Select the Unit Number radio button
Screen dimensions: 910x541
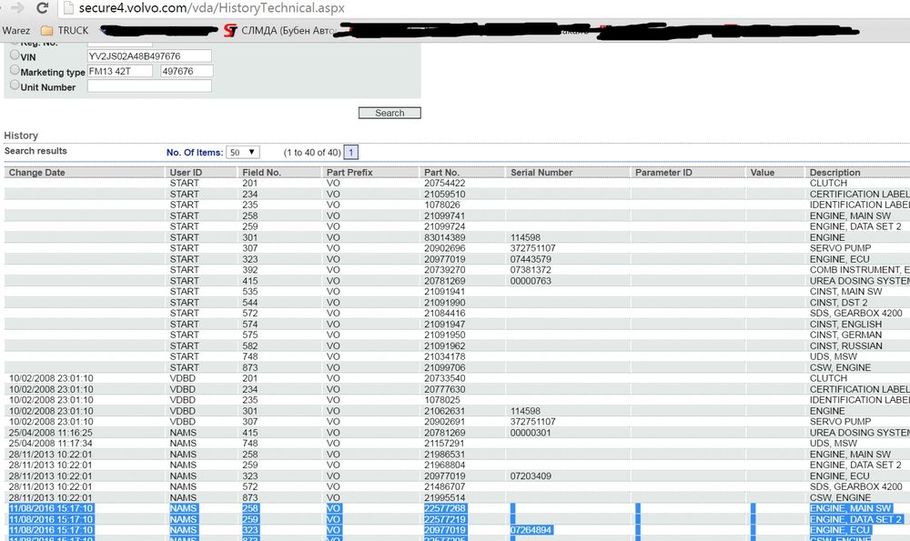[15, 85]
